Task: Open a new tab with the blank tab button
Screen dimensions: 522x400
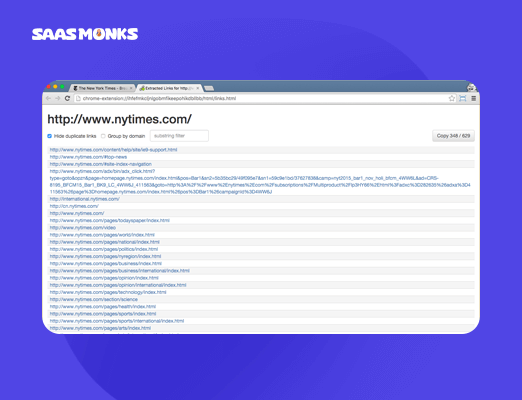Action: point(209,88)
